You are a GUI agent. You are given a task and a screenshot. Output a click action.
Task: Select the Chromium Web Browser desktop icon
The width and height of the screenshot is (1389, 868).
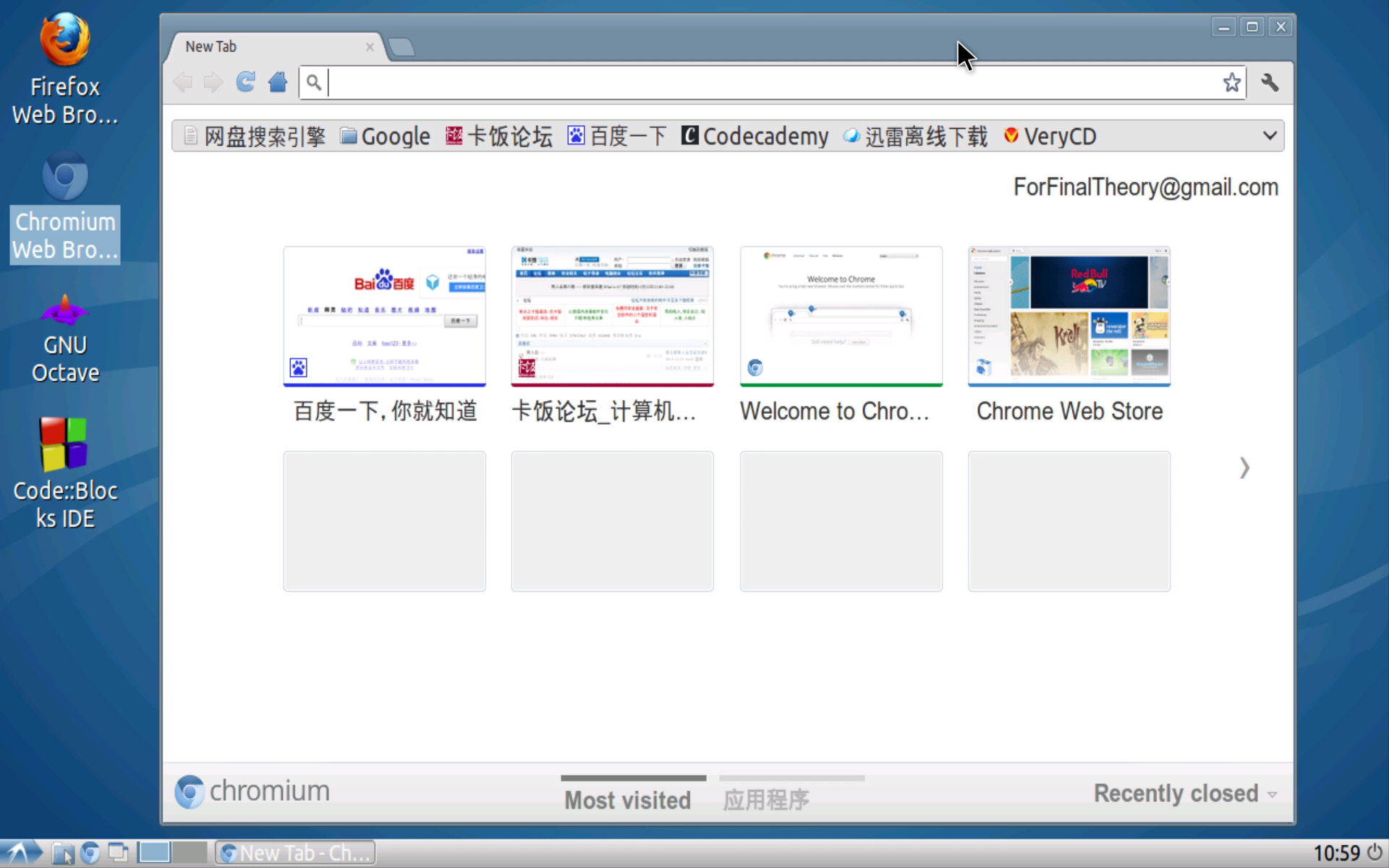[x=65, y=207]
